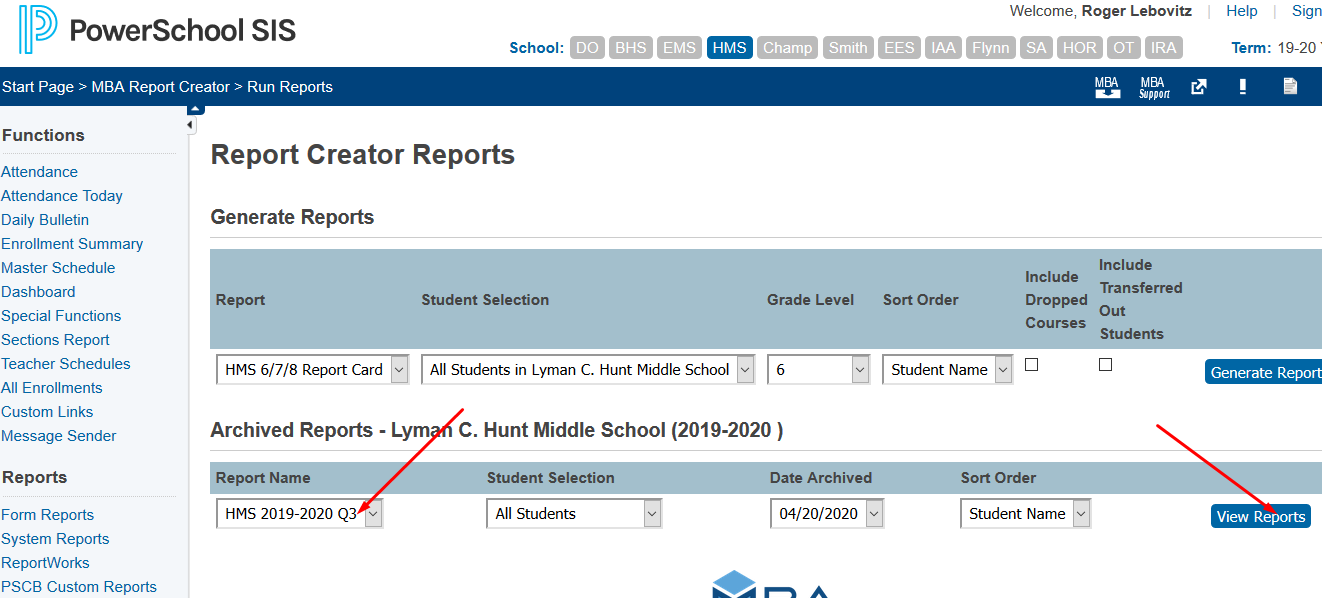Image resolution: width=1322 pixels, height=598 pixels.
Task: Open the Archived Reports Sort Order dropdown
Action: pyautogui.click(x=1025, y=514)
